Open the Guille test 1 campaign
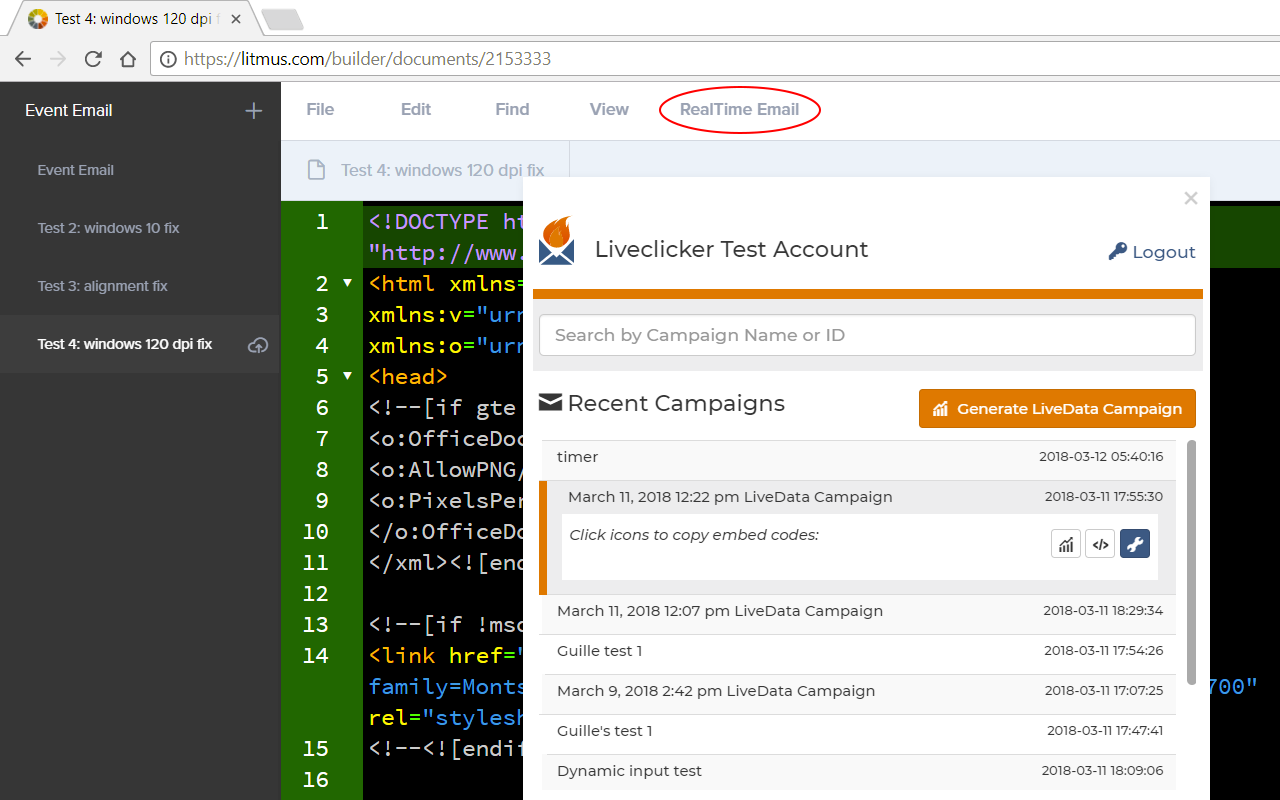The width and height of the screenshot is (1280, 800). pyautogui.click(x=600, y=651)
